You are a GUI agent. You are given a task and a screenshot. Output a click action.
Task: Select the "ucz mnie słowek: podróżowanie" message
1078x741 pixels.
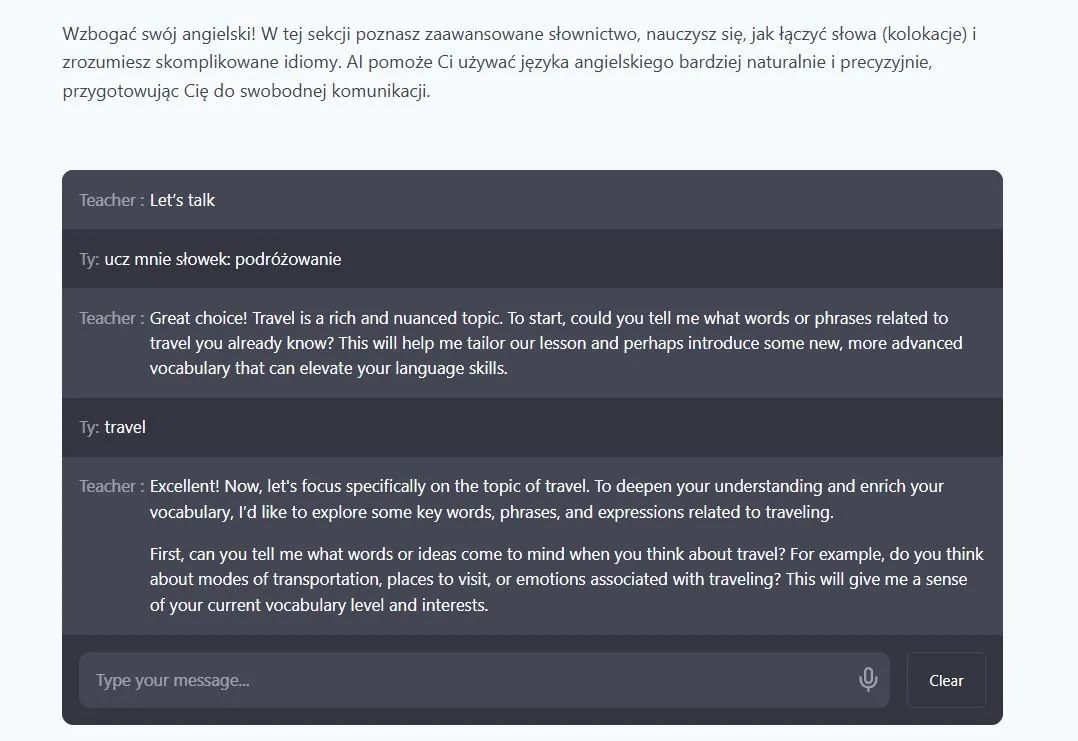tap(223, 259)
